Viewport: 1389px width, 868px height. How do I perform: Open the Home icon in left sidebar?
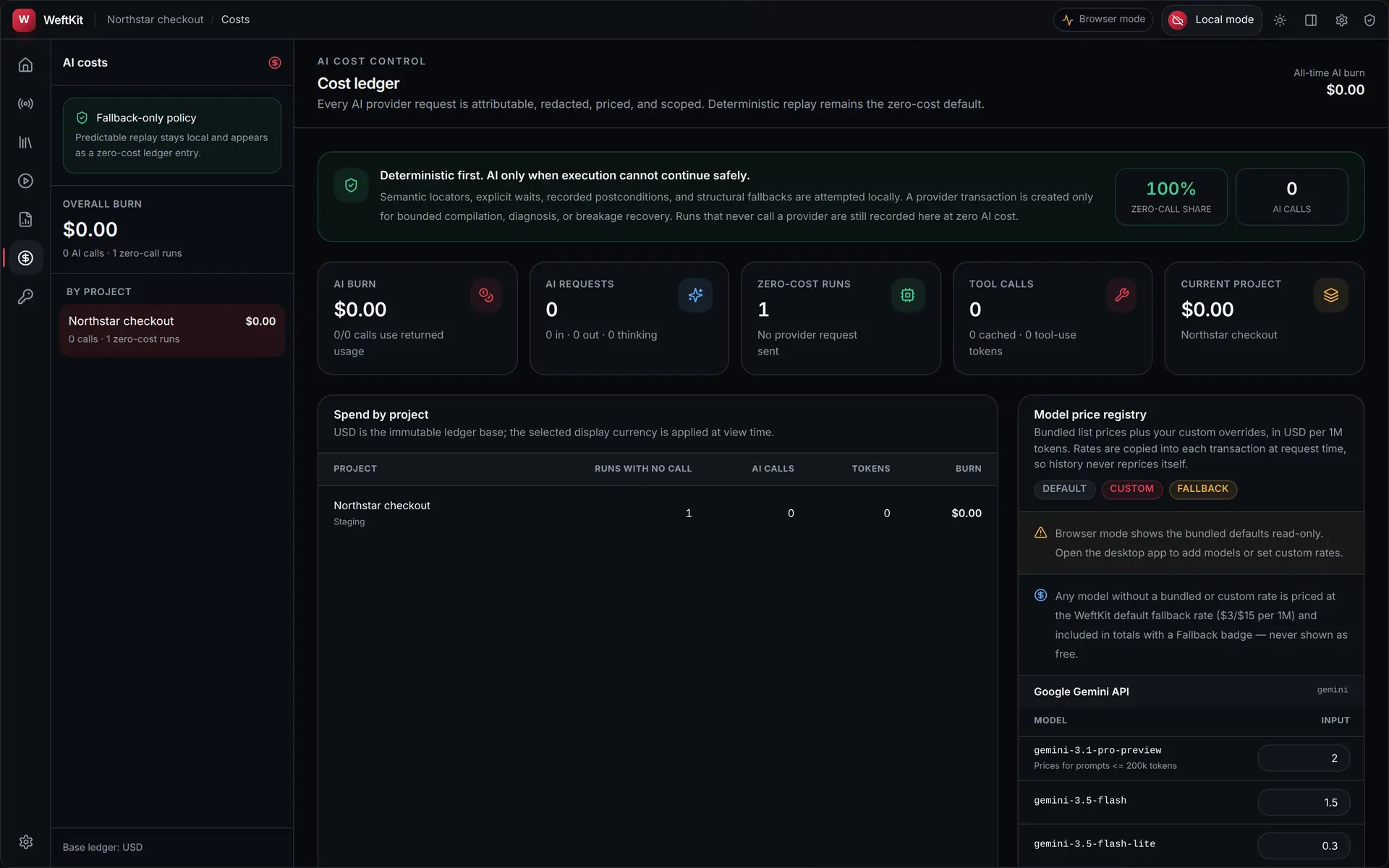pyautogui.click(x=25, y=65)
